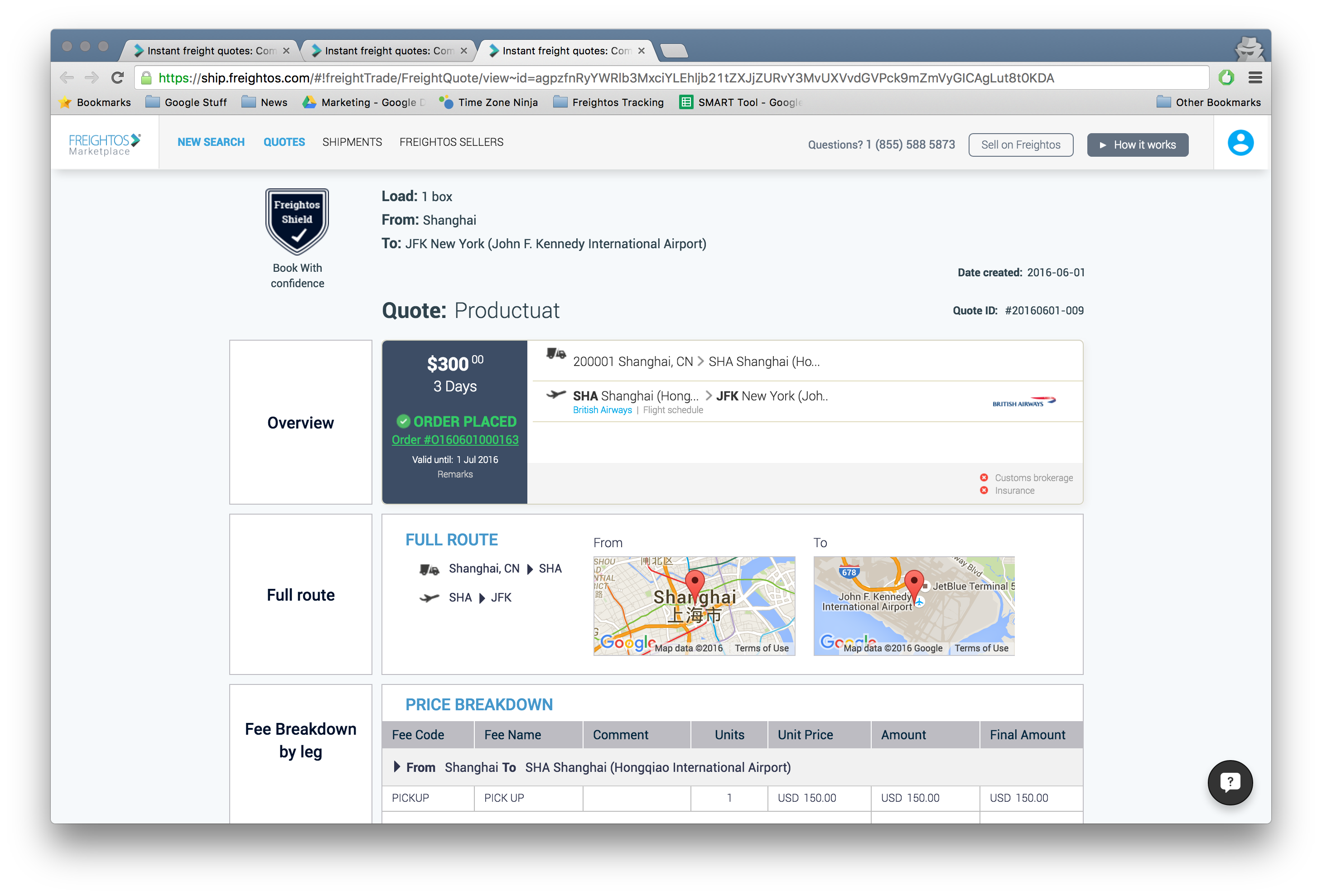Click the bookmarks star icon
1322x896 pixels.
point(65,102)
